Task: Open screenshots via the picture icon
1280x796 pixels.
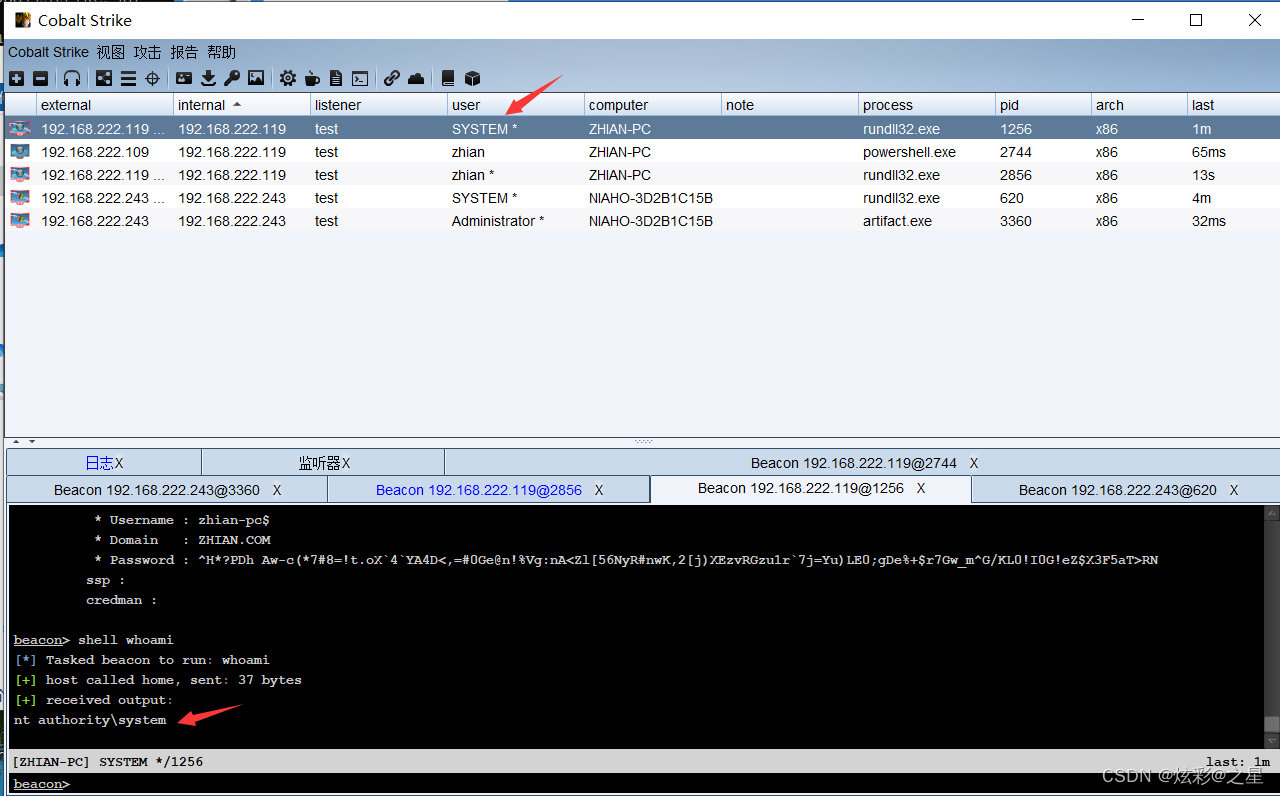Action: 256,78
